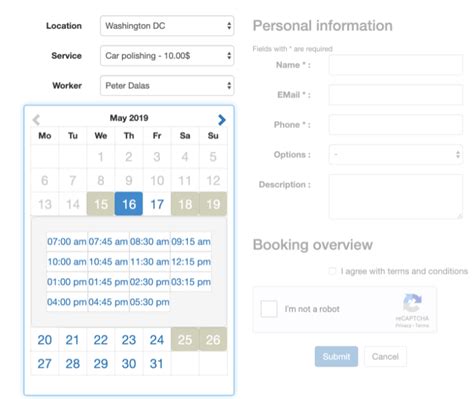Select the 04:45 pm time slot
This screenshot has width=474, height=399.
(108, 302)
